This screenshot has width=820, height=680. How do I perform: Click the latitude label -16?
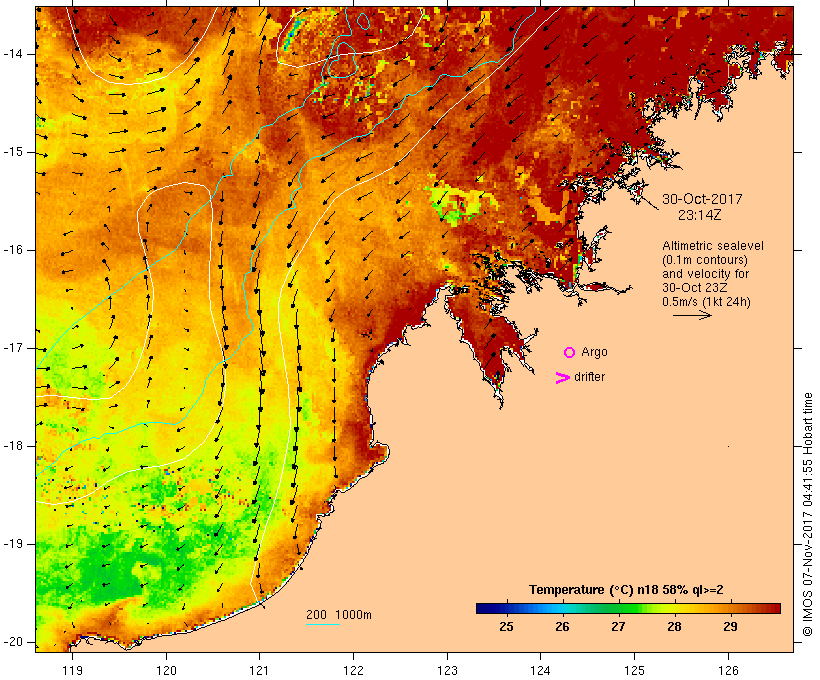click(12, 250)
